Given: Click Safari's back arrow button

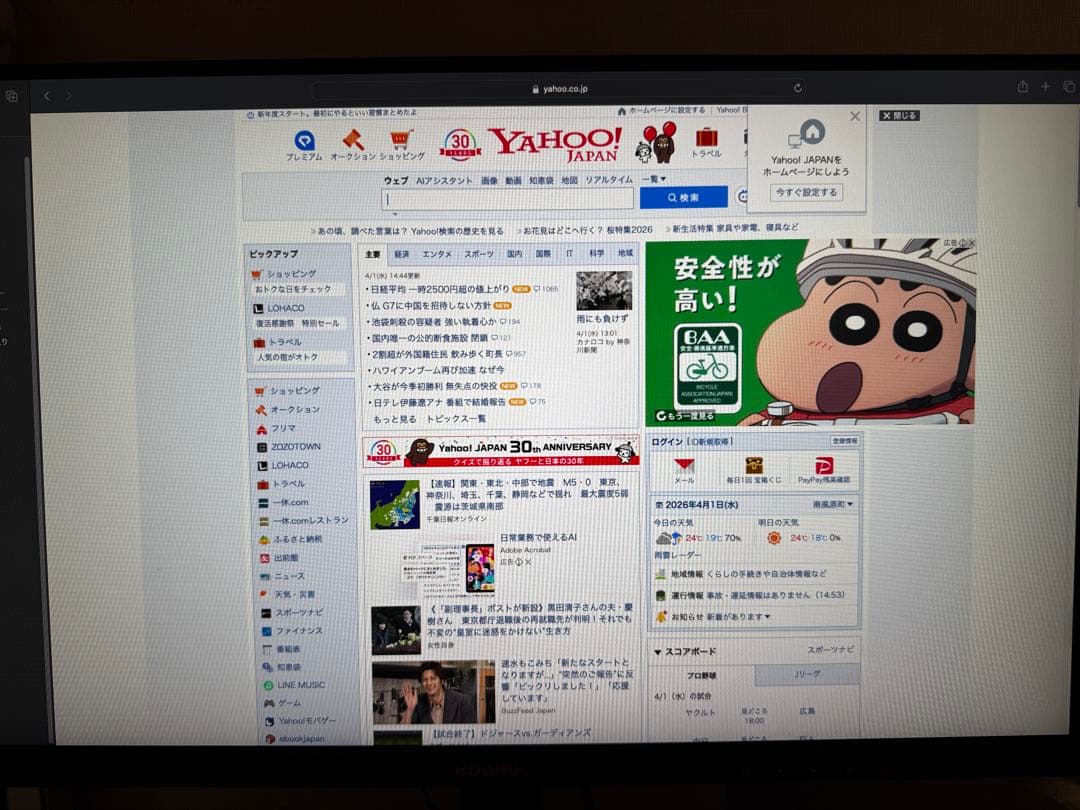Looking at the screenshot, I should (x=47, y=96).
